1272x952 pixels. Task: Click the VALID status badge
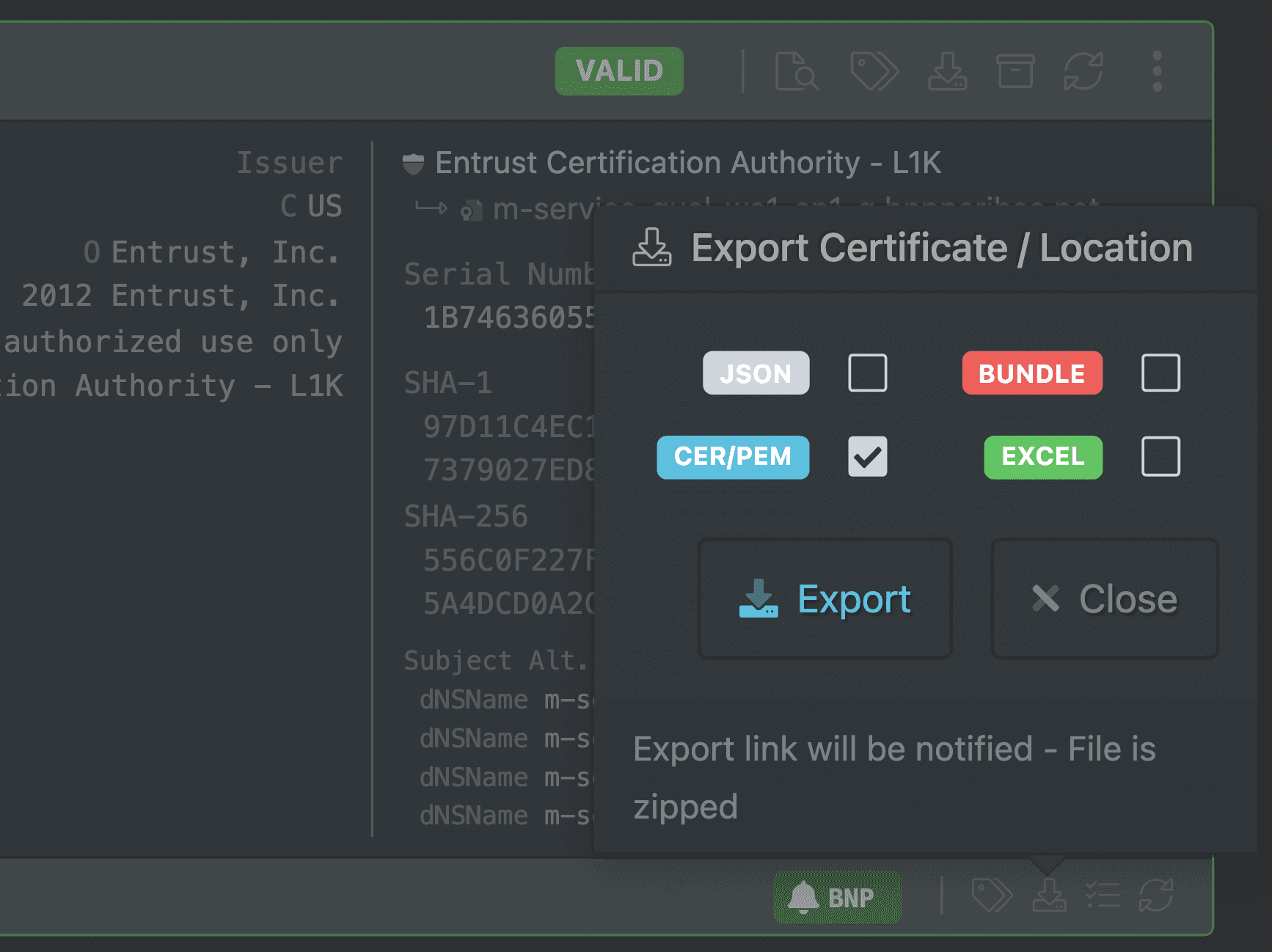(619, 71)
